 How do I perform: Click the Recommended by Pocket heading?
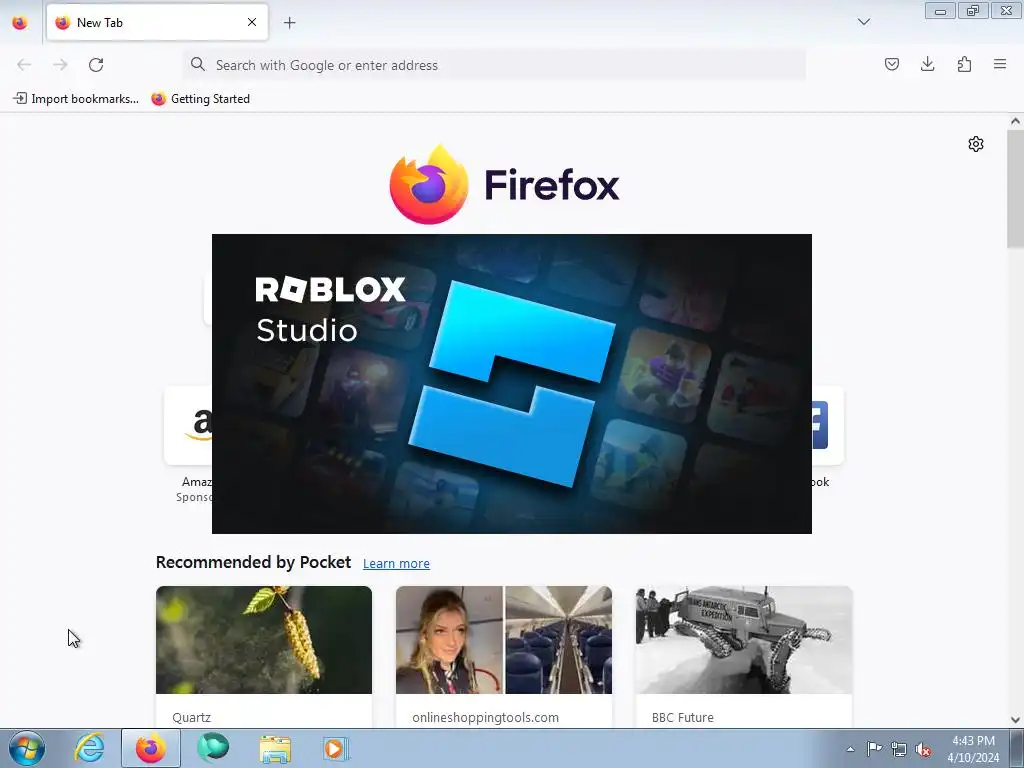(x=253, y=562)
